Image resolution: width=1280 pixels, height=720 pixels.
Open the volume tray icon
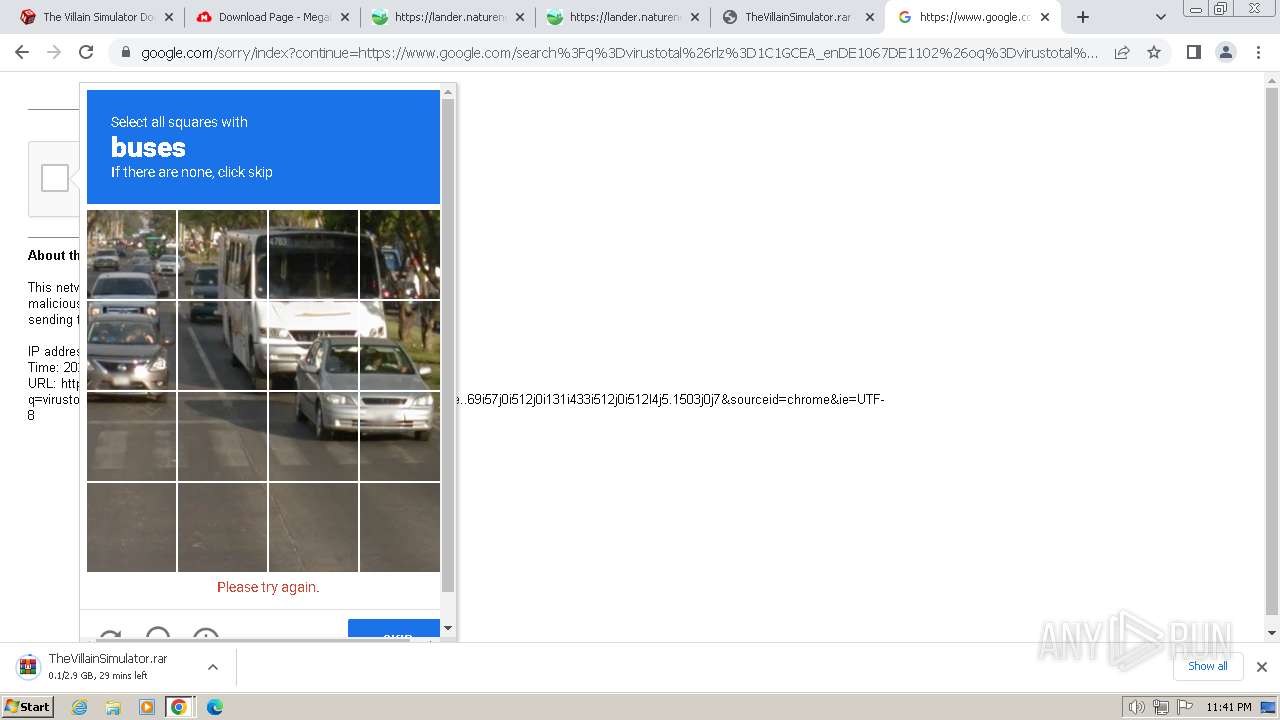(1137, 707)
